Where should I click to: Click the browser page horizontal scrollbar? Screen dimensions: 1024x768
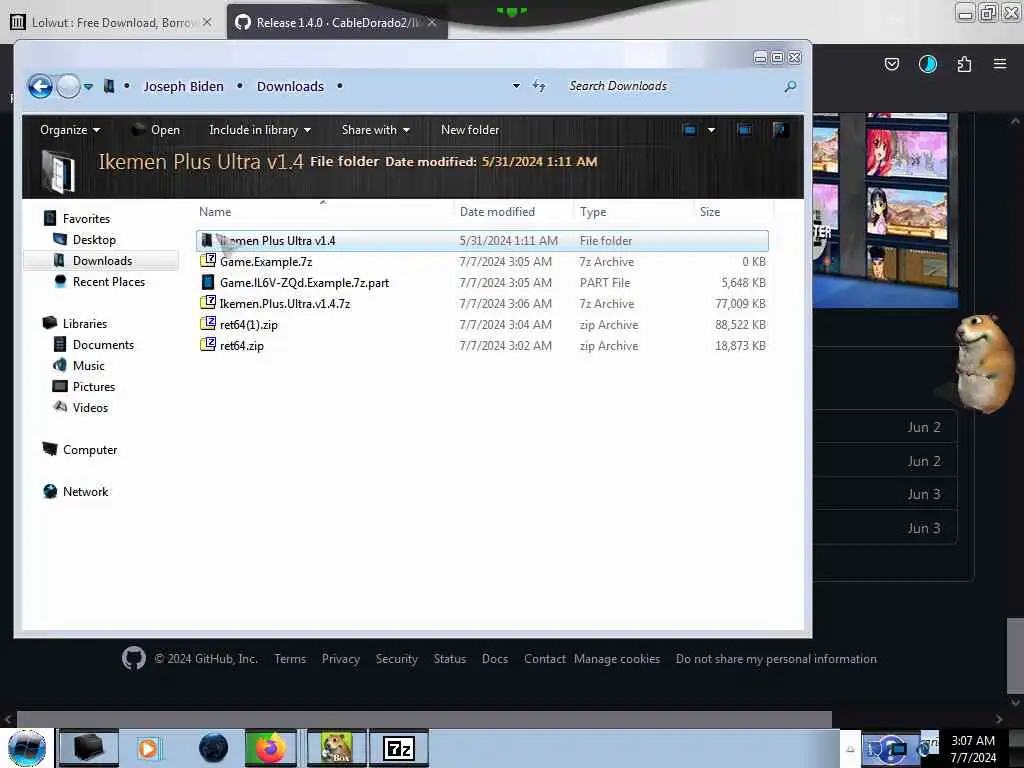click(x=424, y=718)
